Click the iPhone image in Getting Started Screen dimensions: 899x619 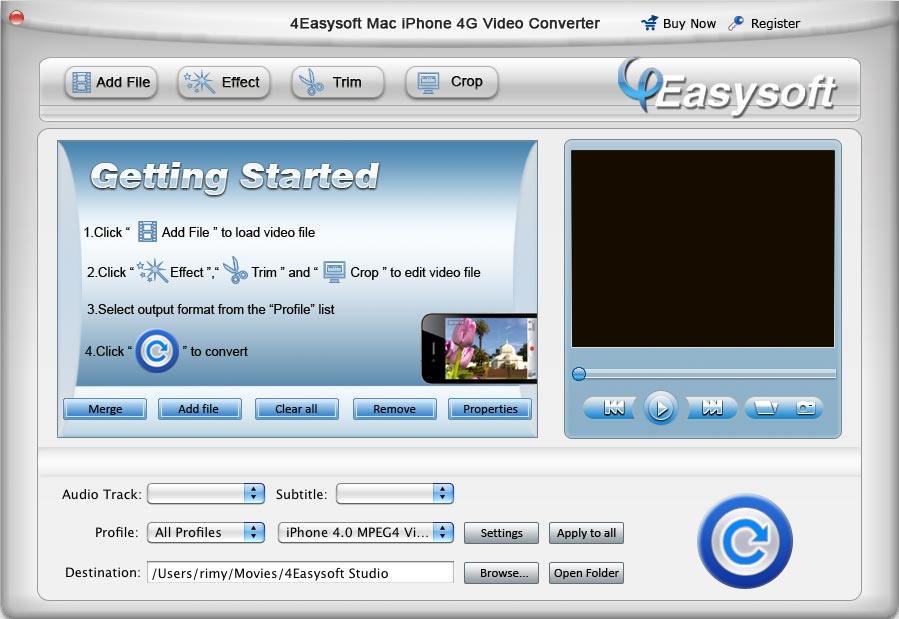[479, 348]
